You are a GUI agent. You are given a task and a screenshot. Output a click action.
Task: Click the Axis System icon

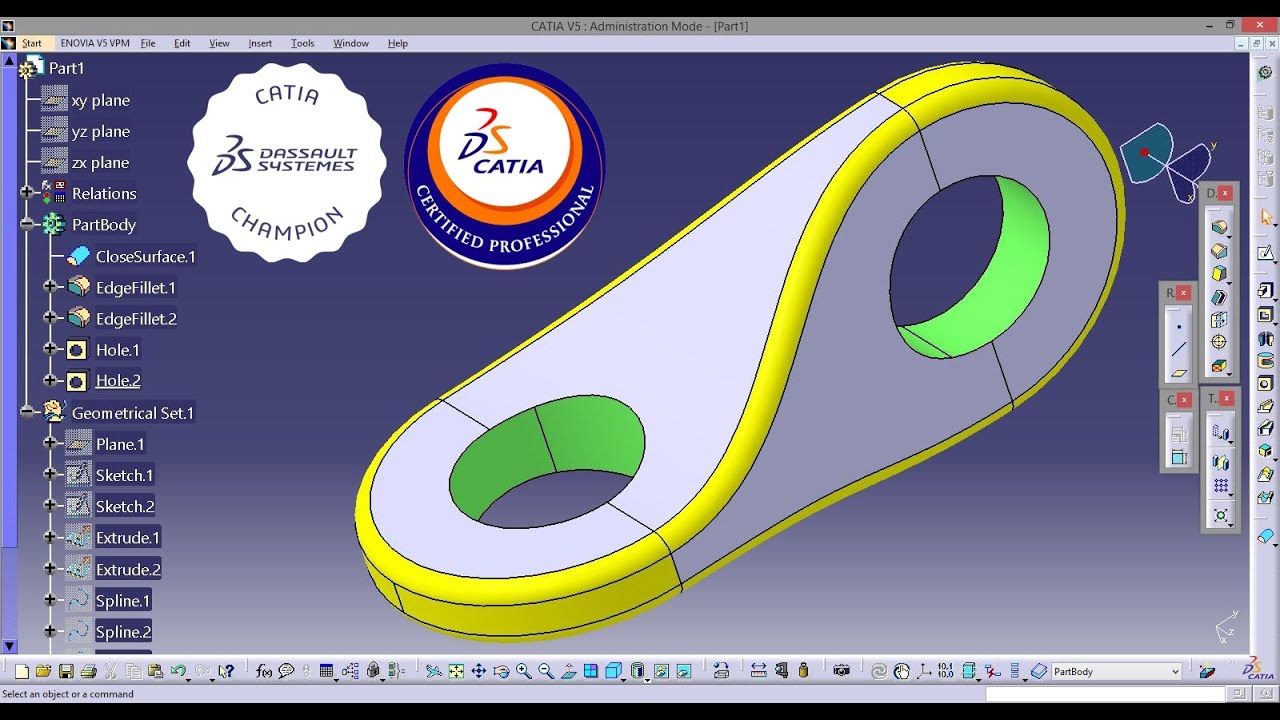pos(924,671)
